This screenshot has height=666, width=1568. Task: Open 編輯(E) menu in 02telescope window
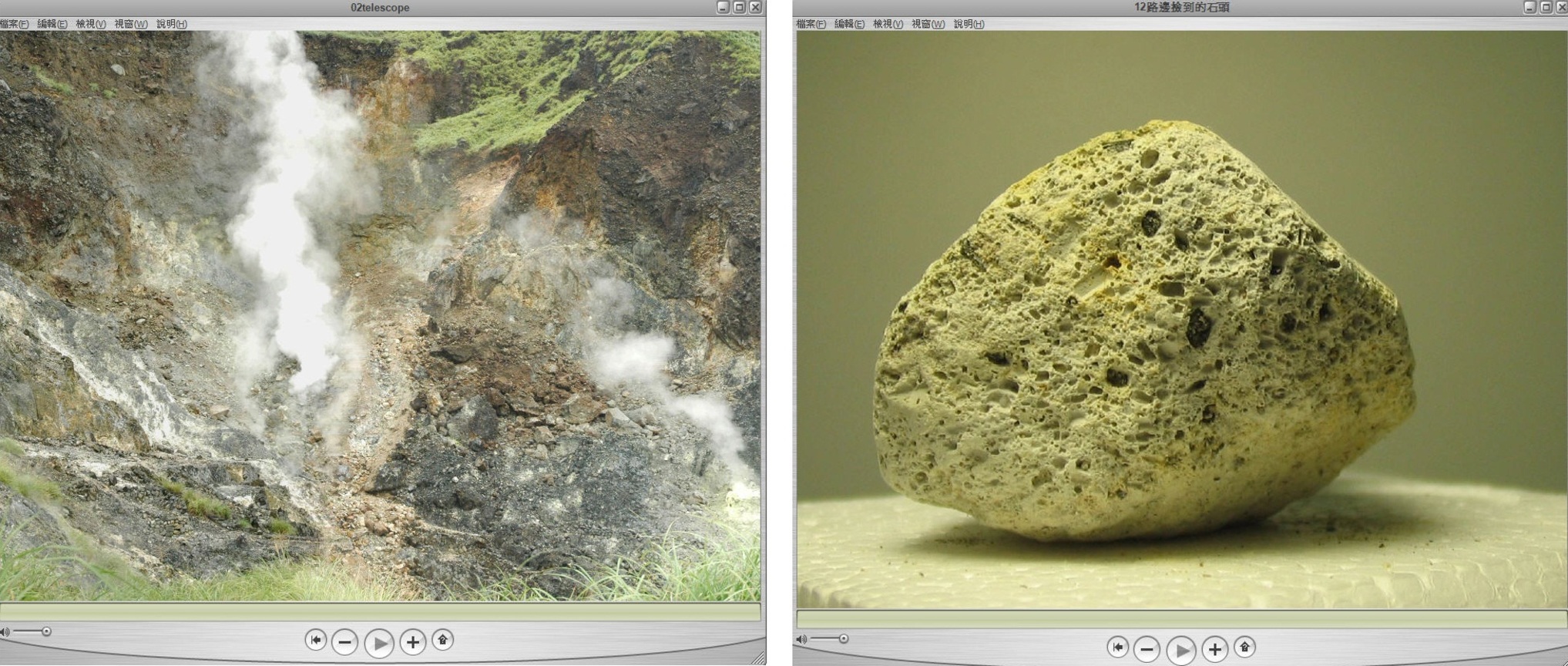pos(52,24)
